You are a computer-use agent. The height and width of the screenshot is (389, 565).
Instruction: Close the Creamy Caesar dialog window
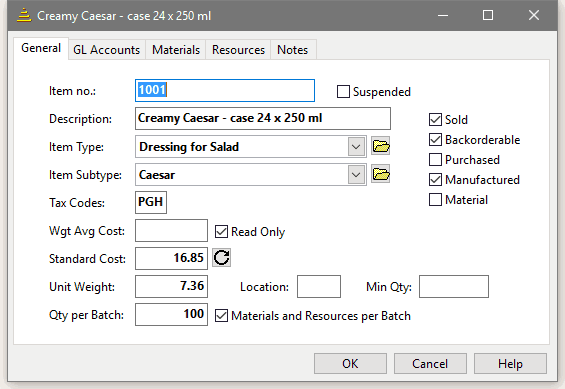(534, 15)
